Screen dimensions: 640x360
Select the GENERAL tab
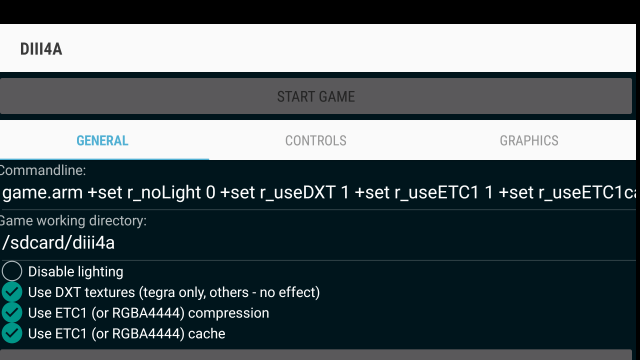pos(102,140)
